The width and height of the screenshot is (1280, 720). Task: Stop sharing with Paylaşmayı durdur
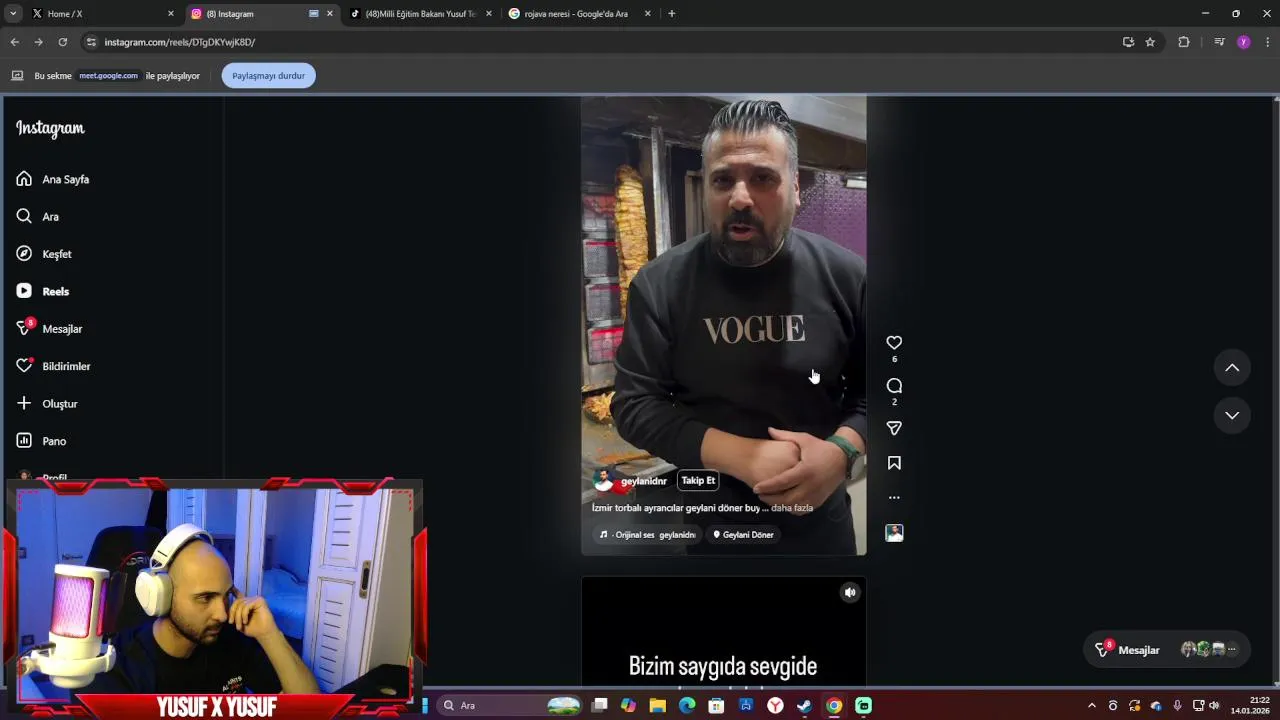[x=268, y=76]
